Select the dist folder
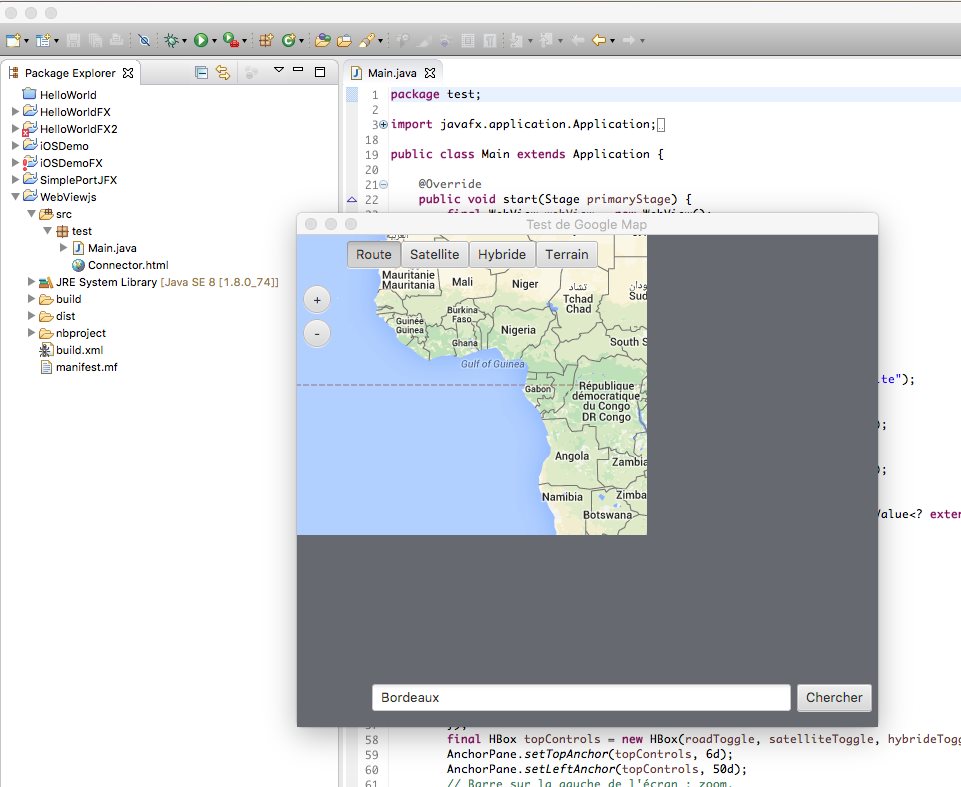This screenshot has width=961, height=787. click(x=58, y=316)
